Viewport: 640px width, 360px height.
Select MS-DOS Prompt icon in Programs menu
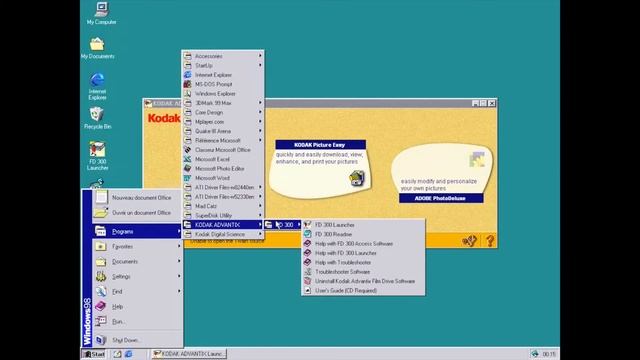pyautogui.click(x=187, y=84)
